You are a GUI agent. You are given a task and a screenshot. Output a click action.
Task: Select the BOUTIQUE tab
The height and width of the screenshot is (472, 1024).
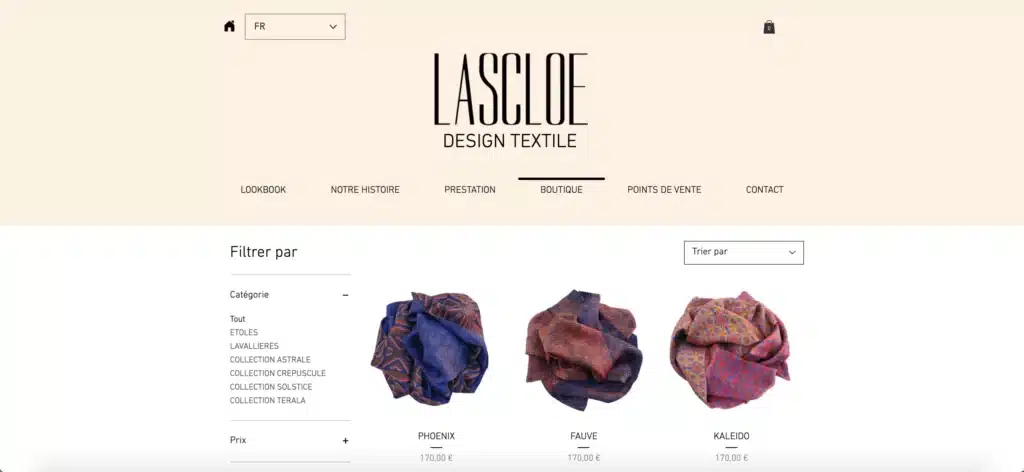click(562, 190)
